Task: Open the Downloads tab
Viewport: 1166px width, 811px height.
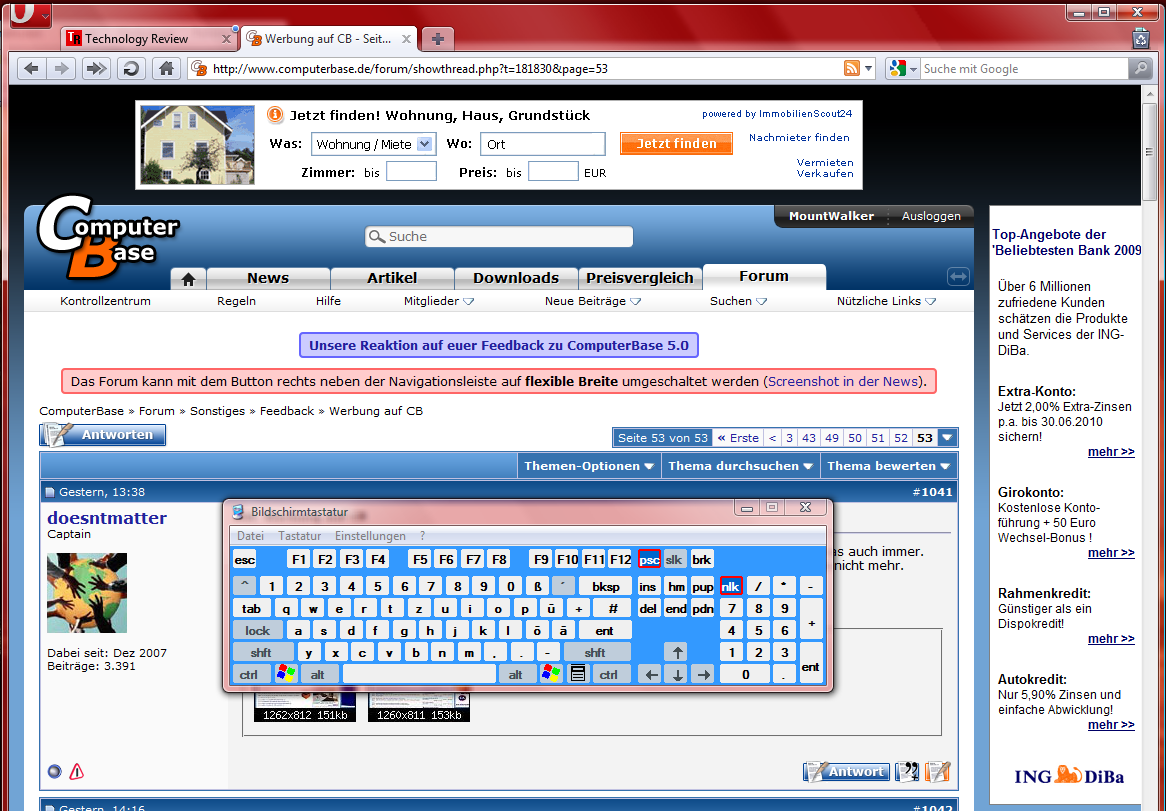Action: [516, 278]
